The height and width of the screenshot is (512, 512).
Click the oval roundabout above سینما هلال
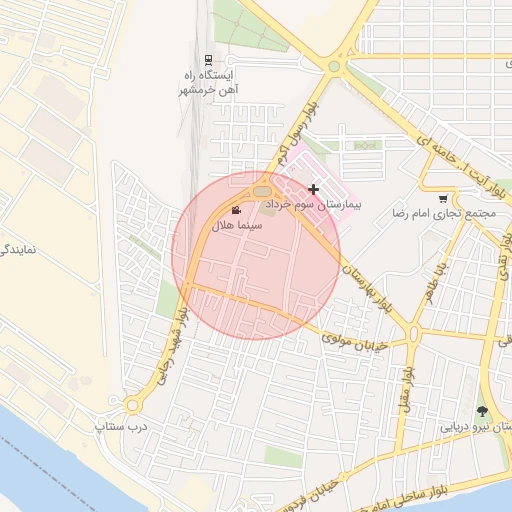[x=262, y=191]
